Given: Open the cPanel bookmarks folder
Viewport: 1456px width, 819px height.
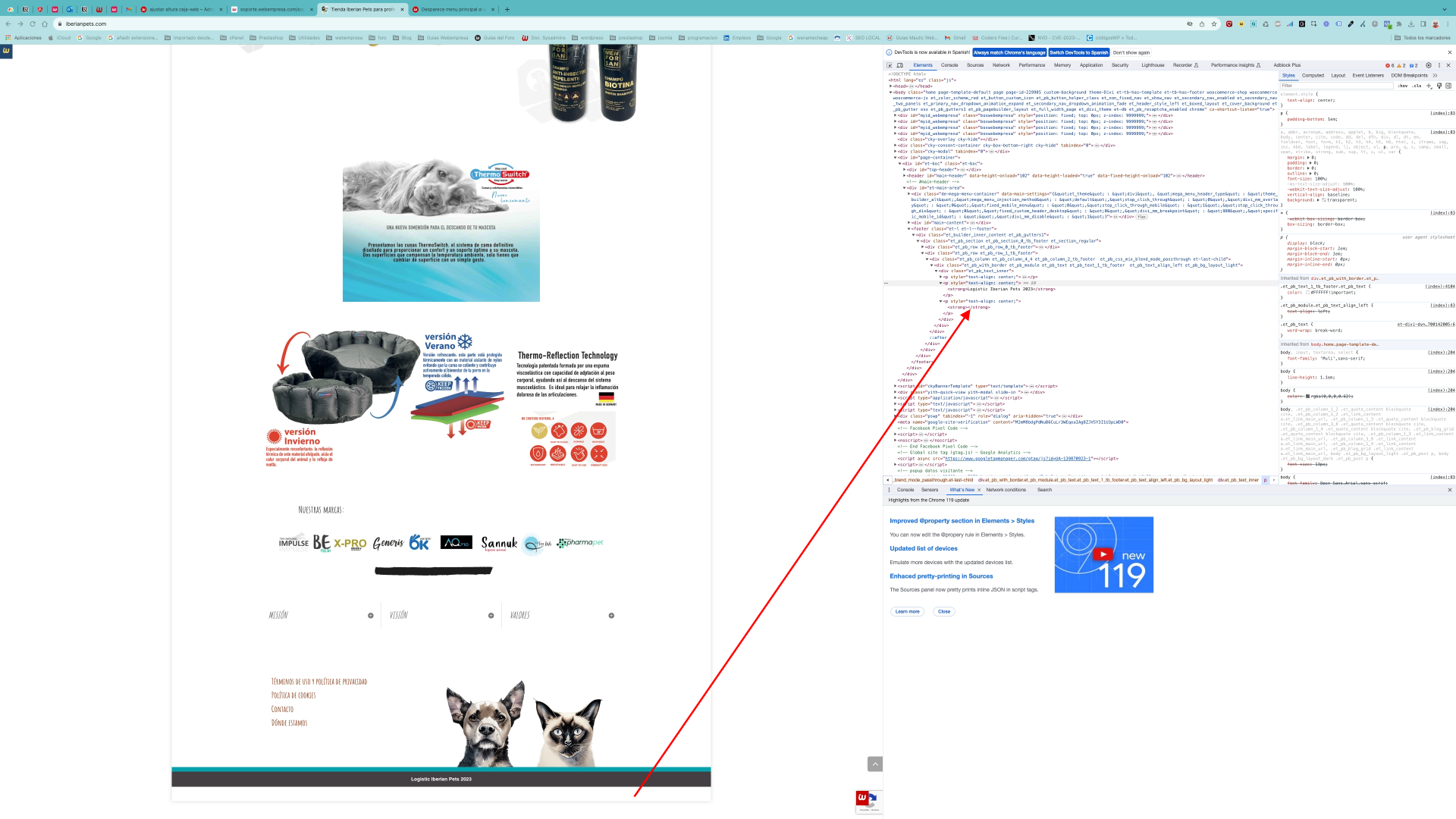Looking at the screenshot, I should point(232,37).
